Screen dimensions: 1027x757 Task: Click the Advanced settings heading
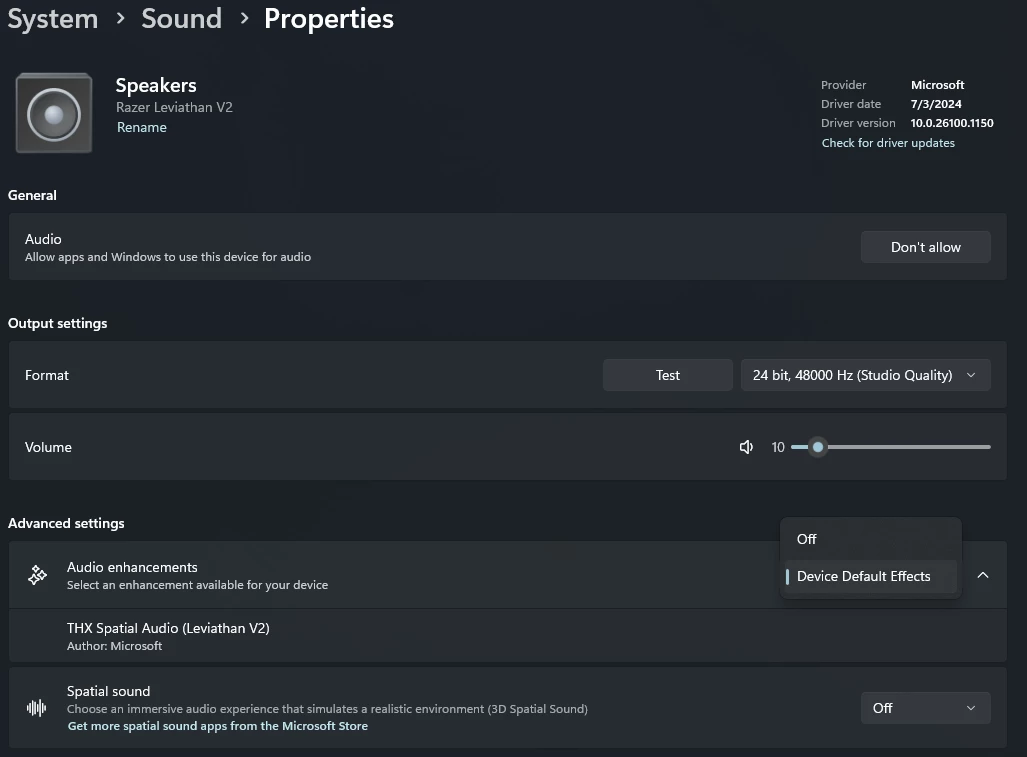pos(66,523)
